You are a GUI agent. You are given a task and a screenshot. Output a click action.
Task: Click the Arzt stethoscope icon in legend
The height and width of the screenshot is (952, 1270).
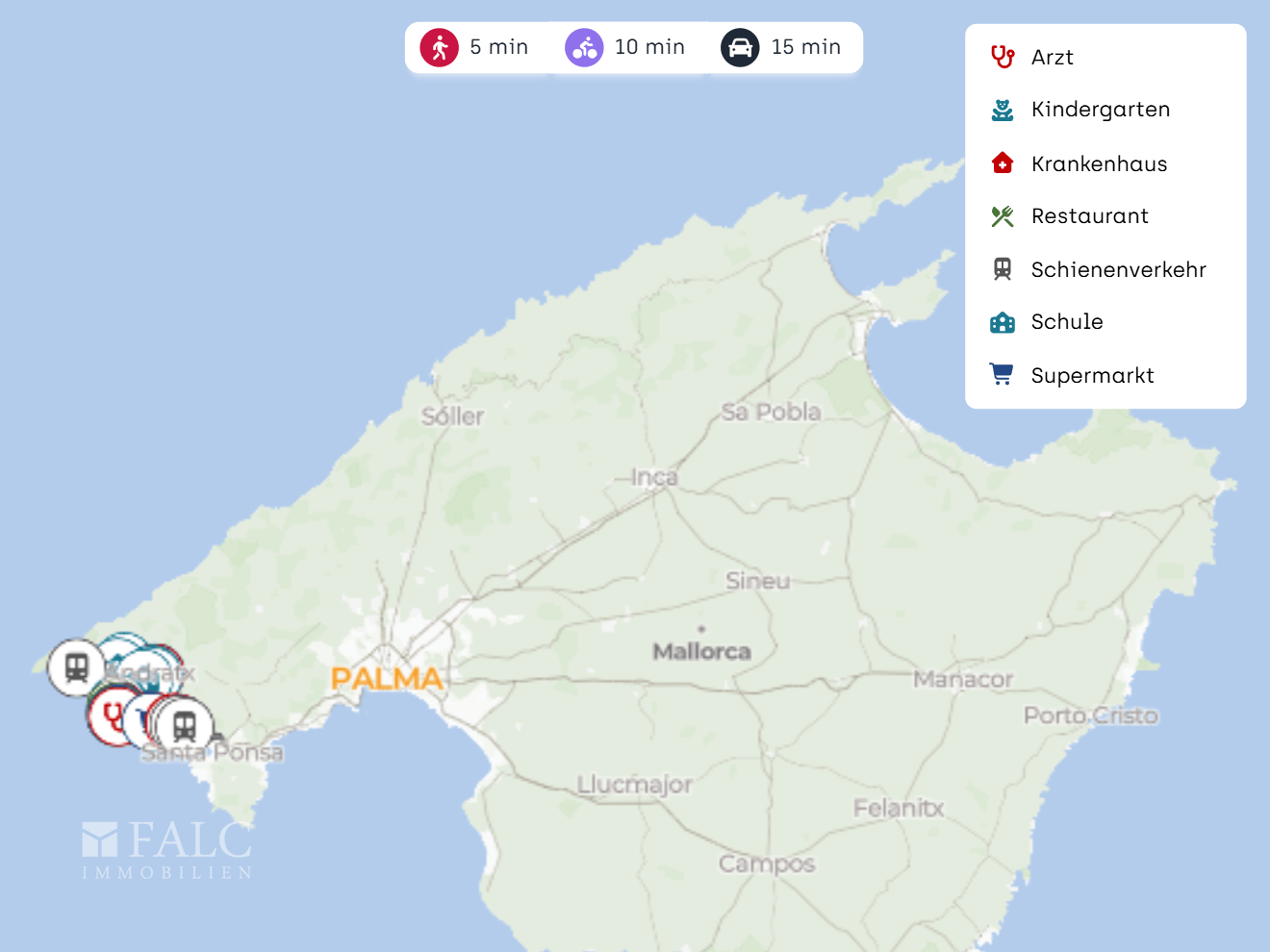(1003, 57)
